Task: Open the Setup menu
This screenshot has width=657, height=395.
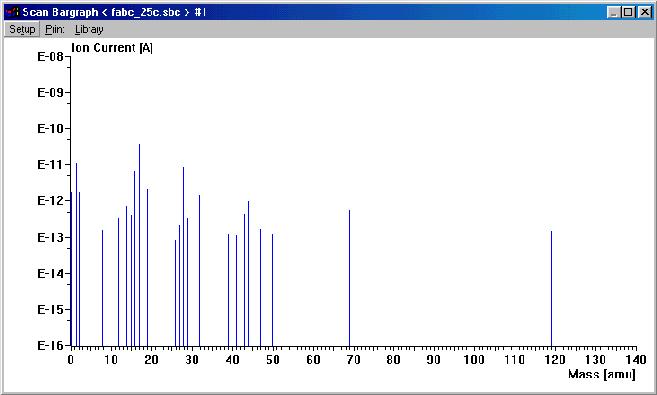Action: click(22, 29)
